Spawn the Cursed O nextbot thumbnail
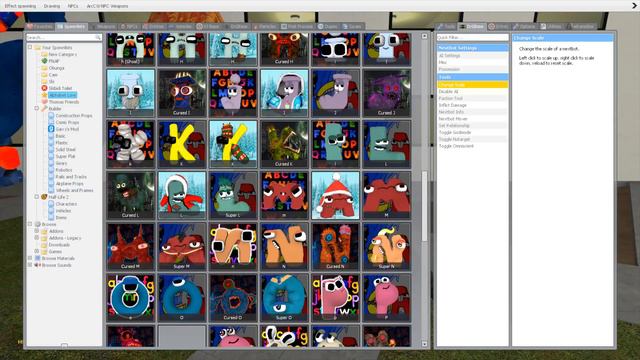 (233, 298)
